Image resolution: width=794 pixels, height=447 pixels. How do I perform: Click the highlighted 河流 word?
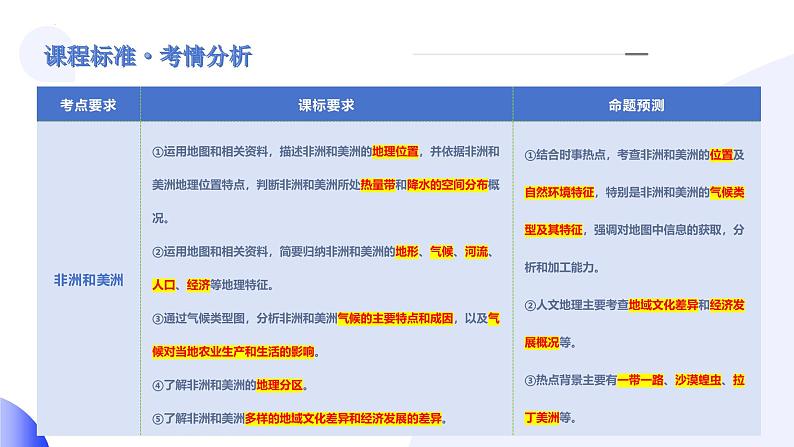(476, 252)
